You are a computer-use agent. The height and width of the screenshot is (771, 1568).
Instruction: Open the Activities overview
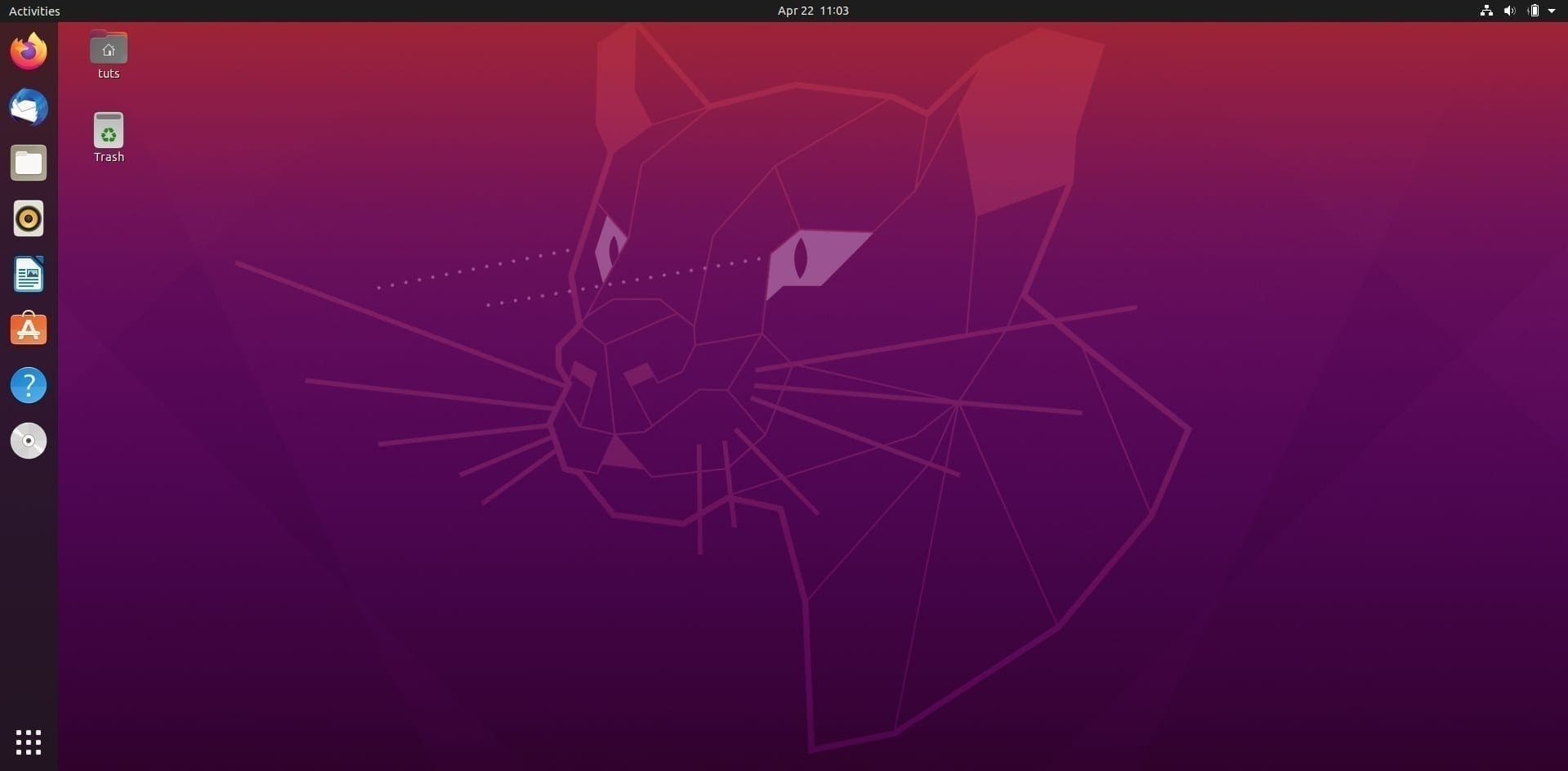tap(34, 11)
